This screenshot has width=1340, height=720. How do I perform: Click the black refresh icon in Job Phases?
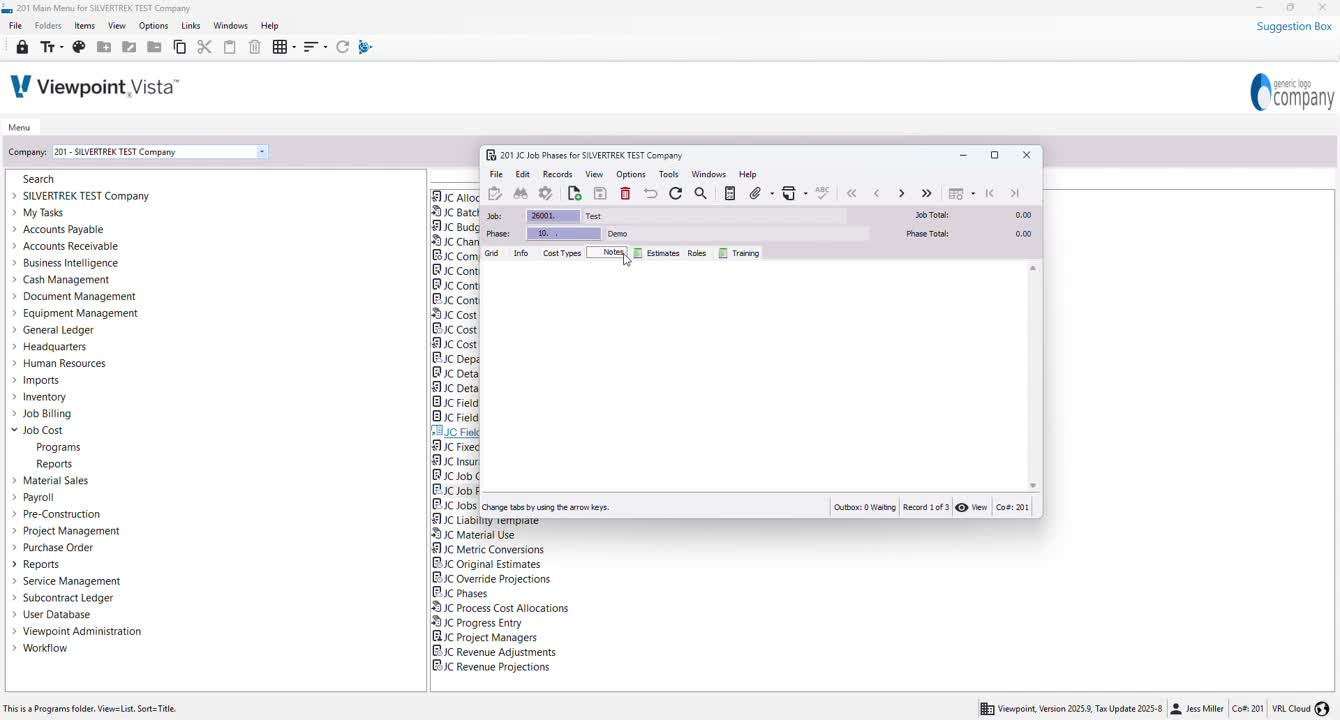(676, 194)
